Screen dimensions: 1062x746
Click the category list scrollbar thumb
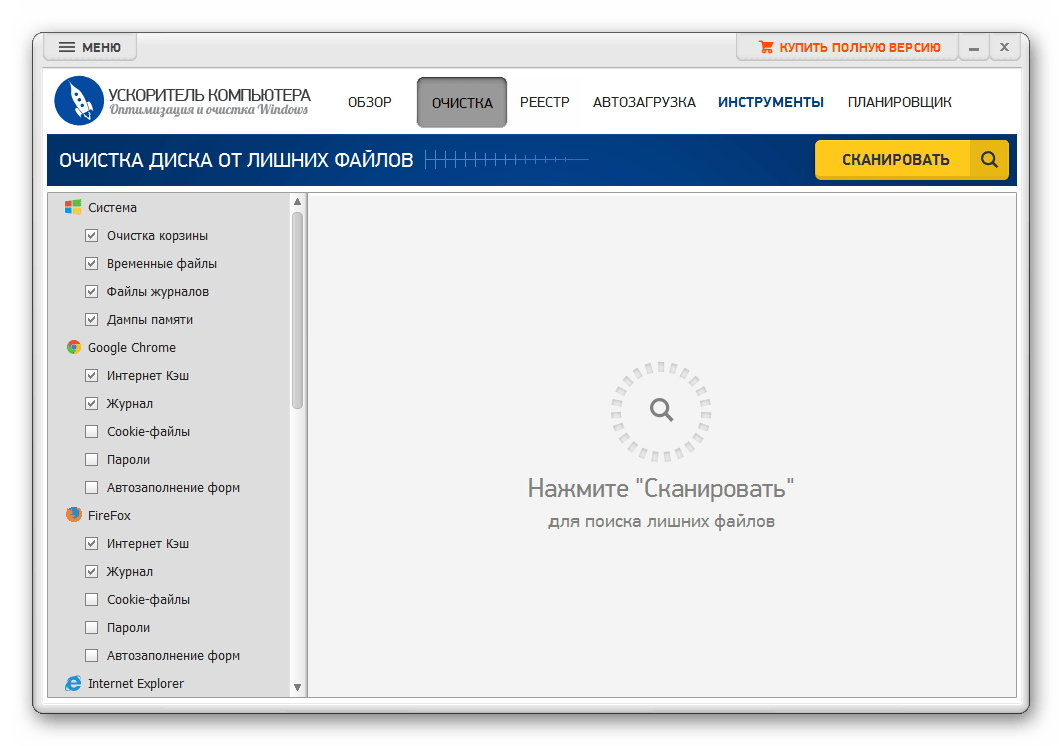pos(297,310)
